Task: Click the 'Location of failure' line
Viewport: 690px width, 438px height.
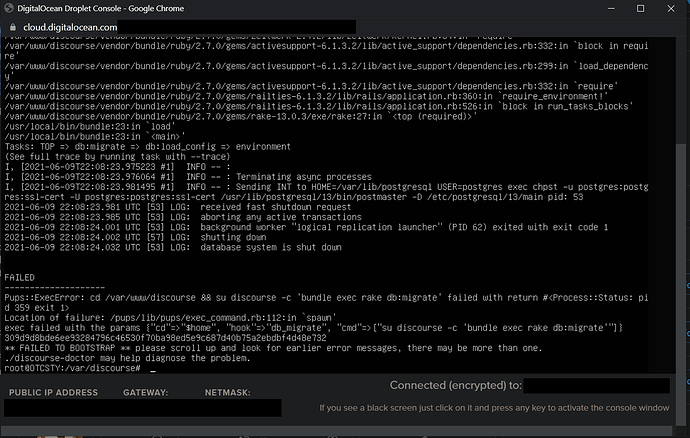Action: (x=170, y=317)
